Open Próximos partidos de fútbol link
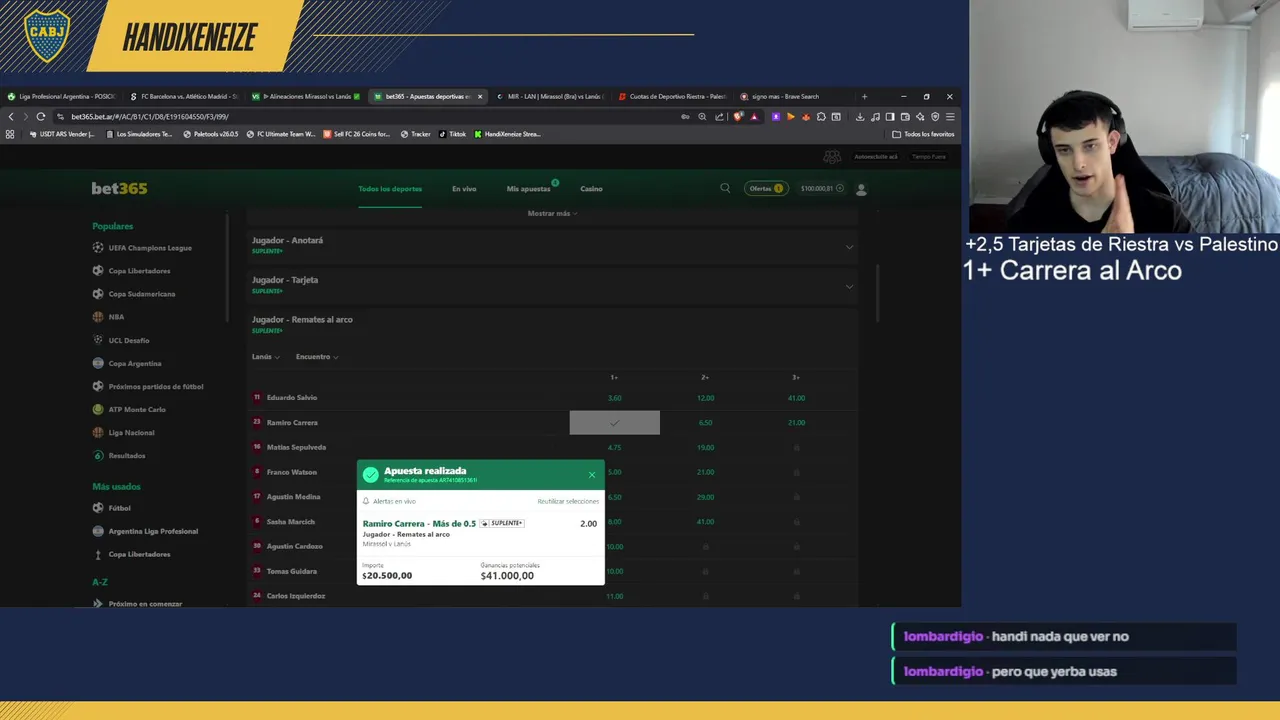Viewport: 1280px width, 720px height. 156,386
